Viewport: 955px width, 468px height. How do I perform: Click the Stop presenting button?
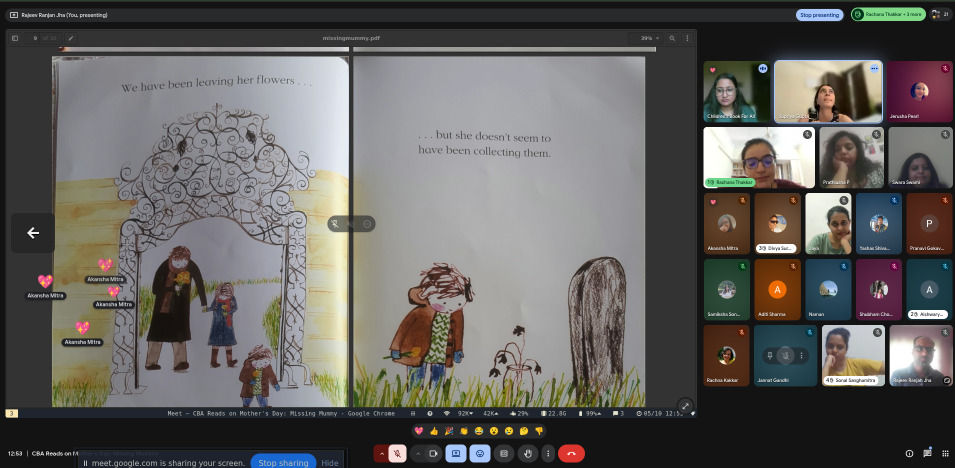[x=819, y=15]
